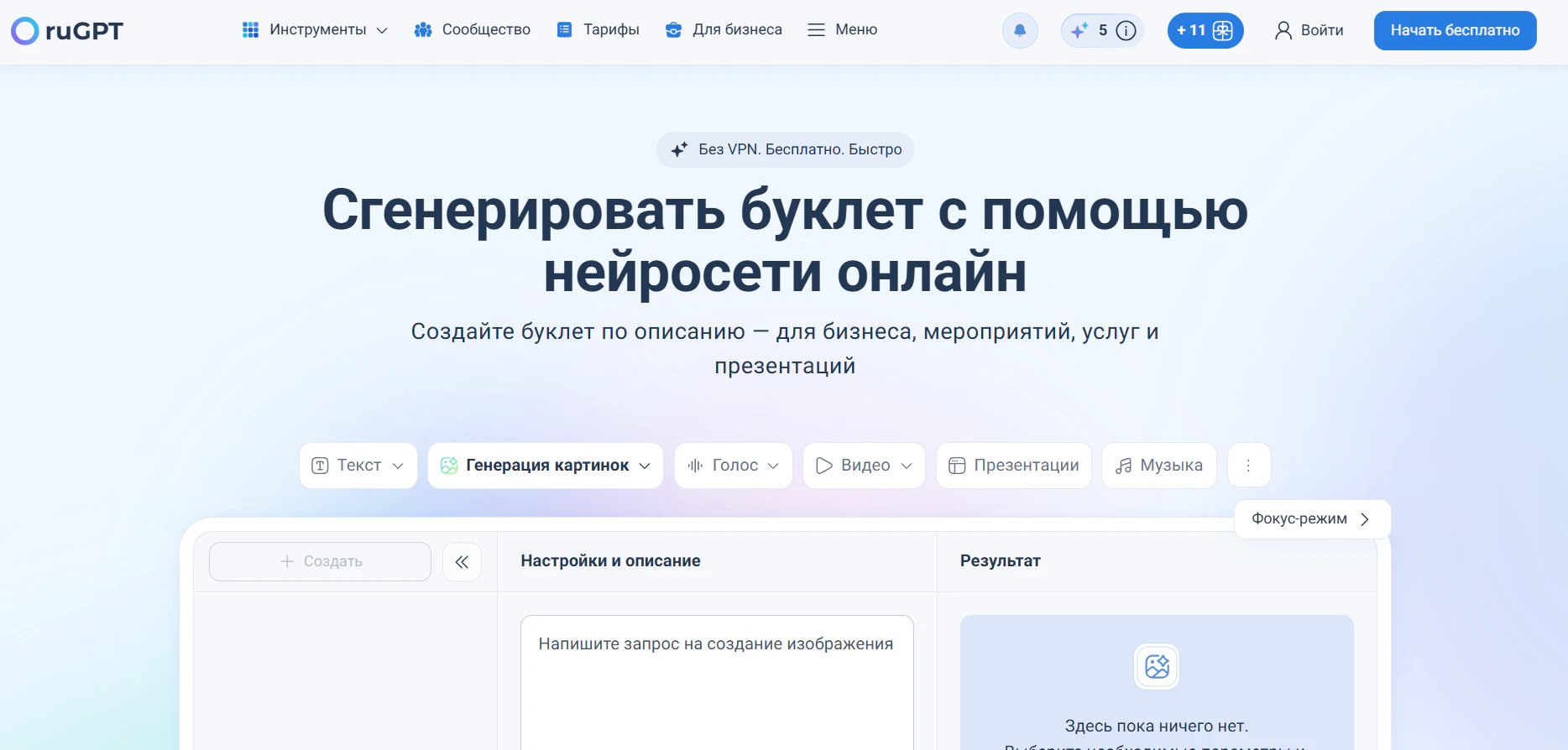Click the Здесь пока ничего нет text
This screenshot has height=750, width=1568.
click(x=1157, y=727)
